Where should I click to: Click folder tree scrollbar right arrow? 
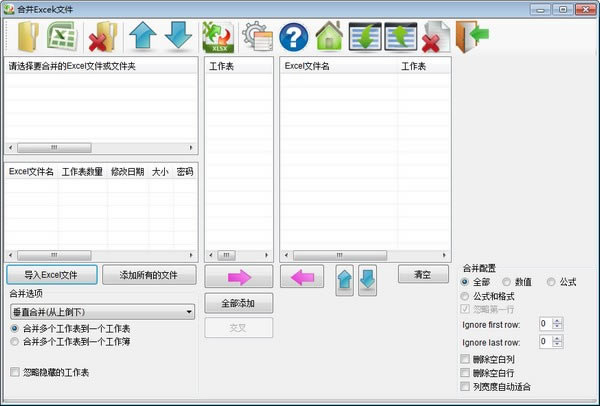(191, 148)
